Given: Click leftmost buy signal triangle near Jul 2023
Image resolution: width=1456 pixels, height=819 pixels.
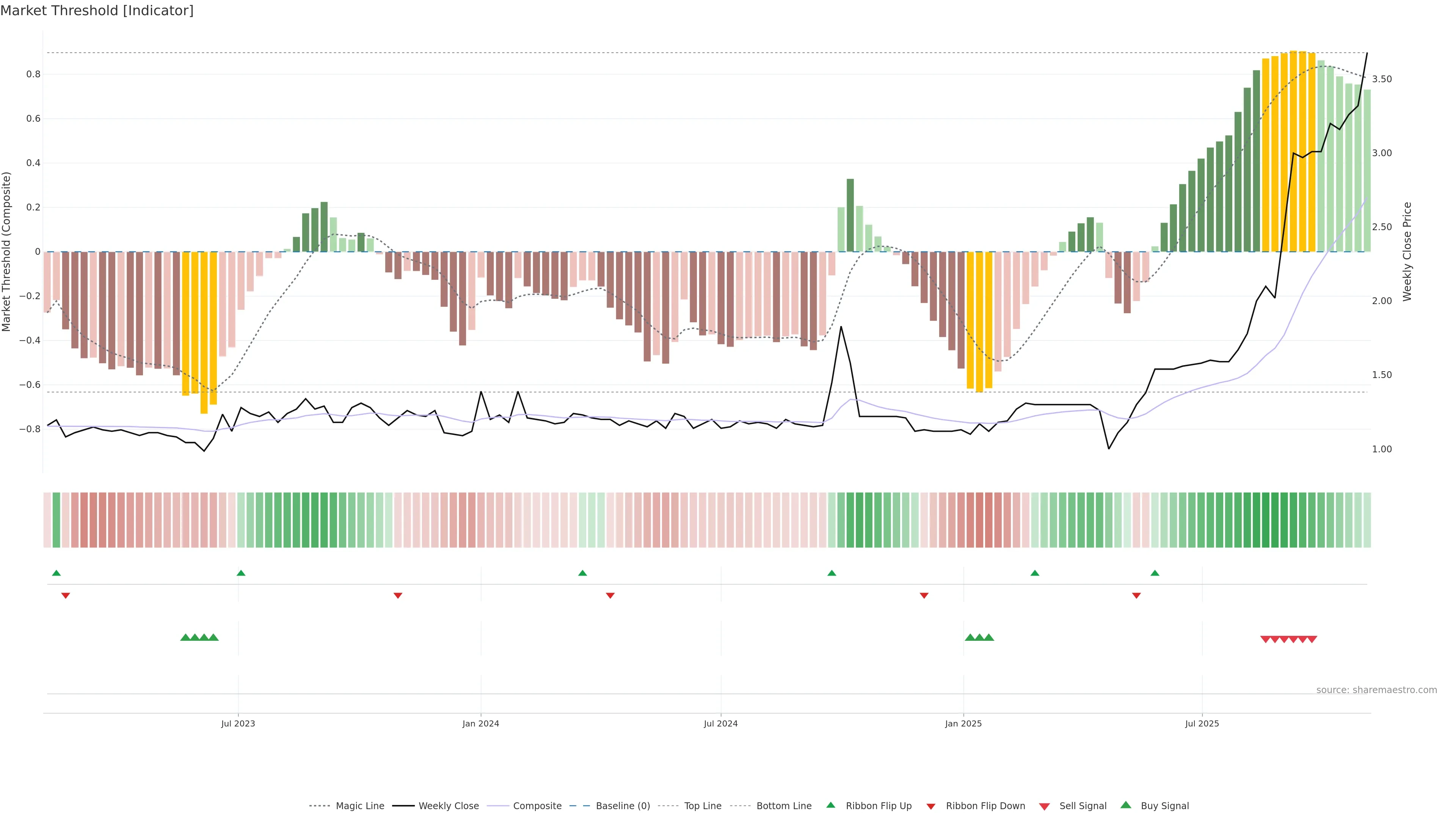Looking at the screenshot, I should click(185, 637).
